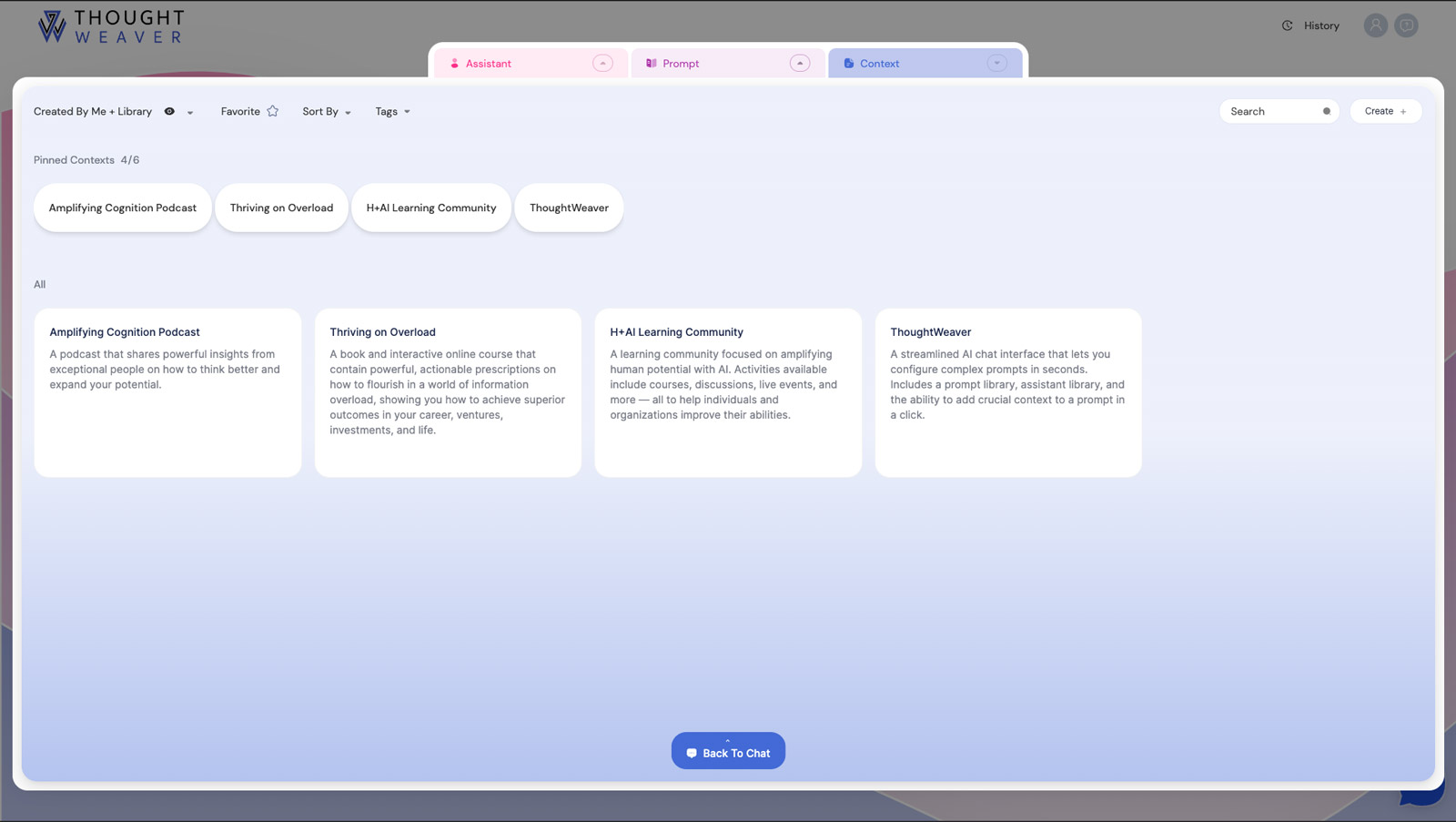Click the search icon in Search field
This screenshot has height=822, width=1456.
tap(1326, 111)
